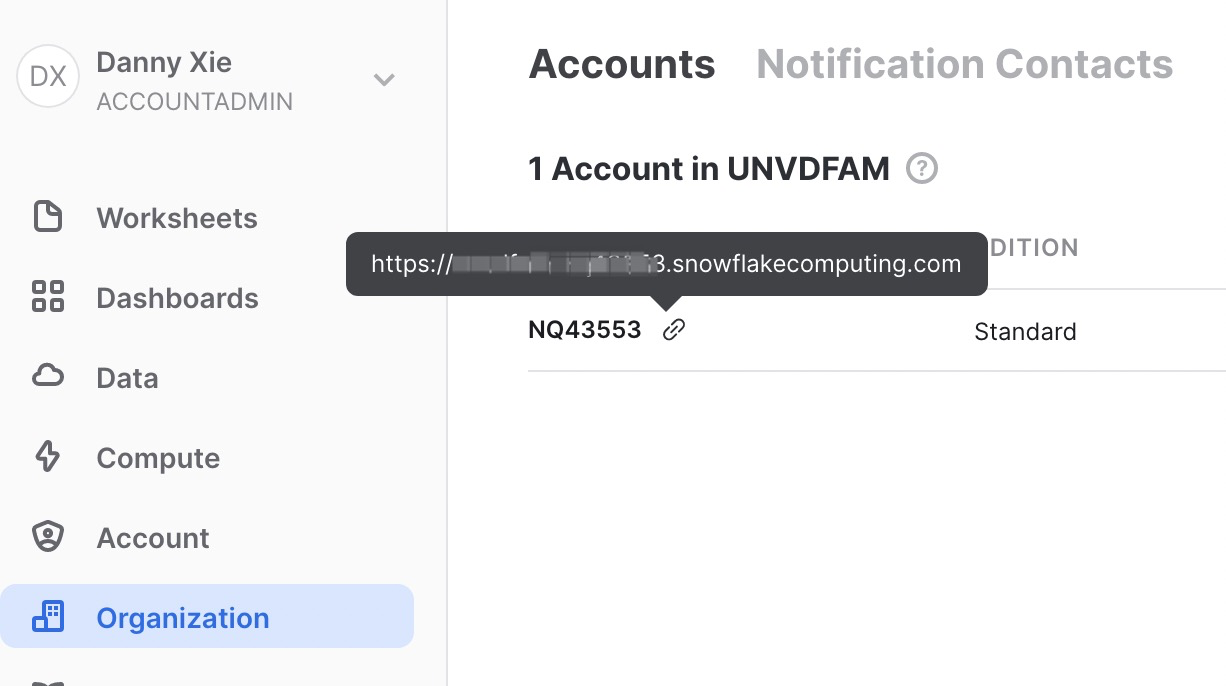Click the 1 Account in UNVDFAM heading
The width and height of the screenshot is (1226, 686).
(708, 169)
